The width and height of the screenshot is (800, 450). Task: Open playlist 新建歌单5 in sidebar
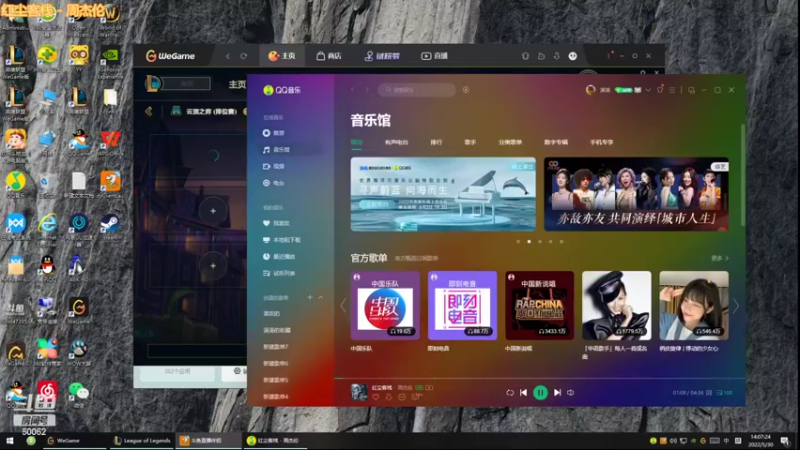coord(276,380)
